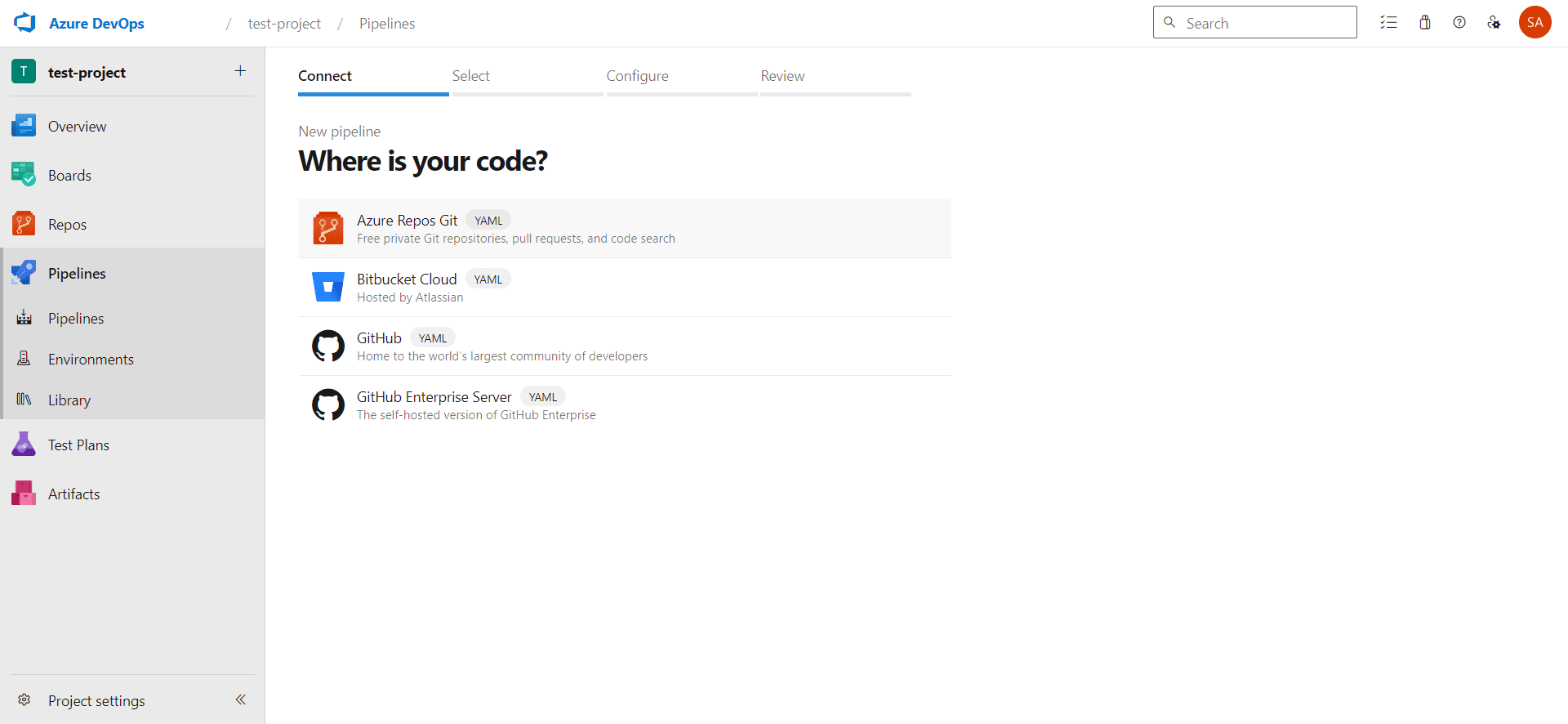Click the plus button beside test-project

click(x=240, y=71)
